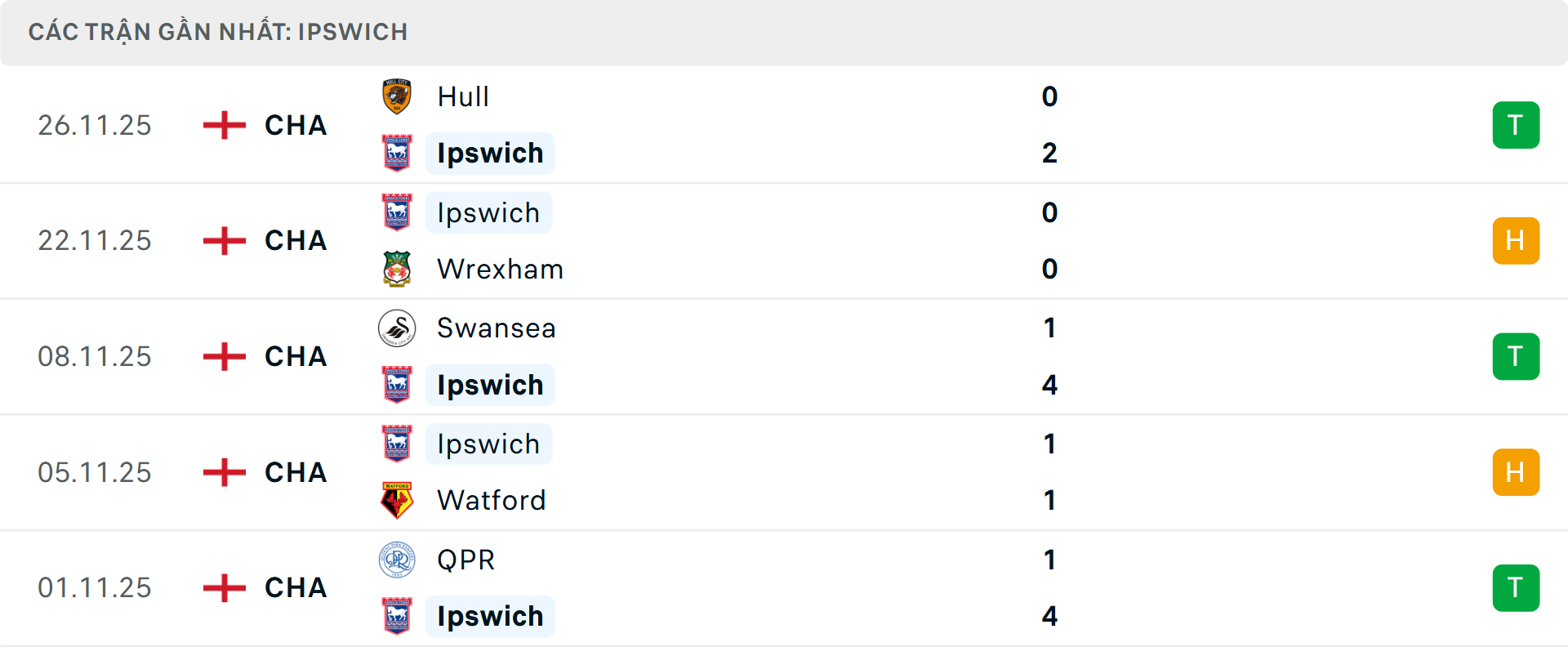Click the Watford club crest
This screenshot has width=1568, height=647.
click(x=397, y=500)
